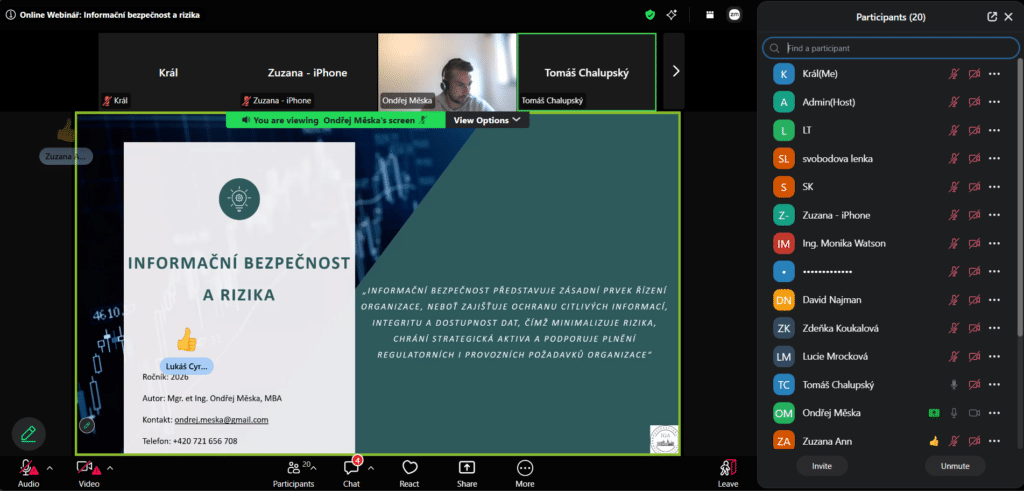Click the screen-sharing indicator for Ondřej Měska
The height and width of the screenshot is (491, 1024).
934,413
